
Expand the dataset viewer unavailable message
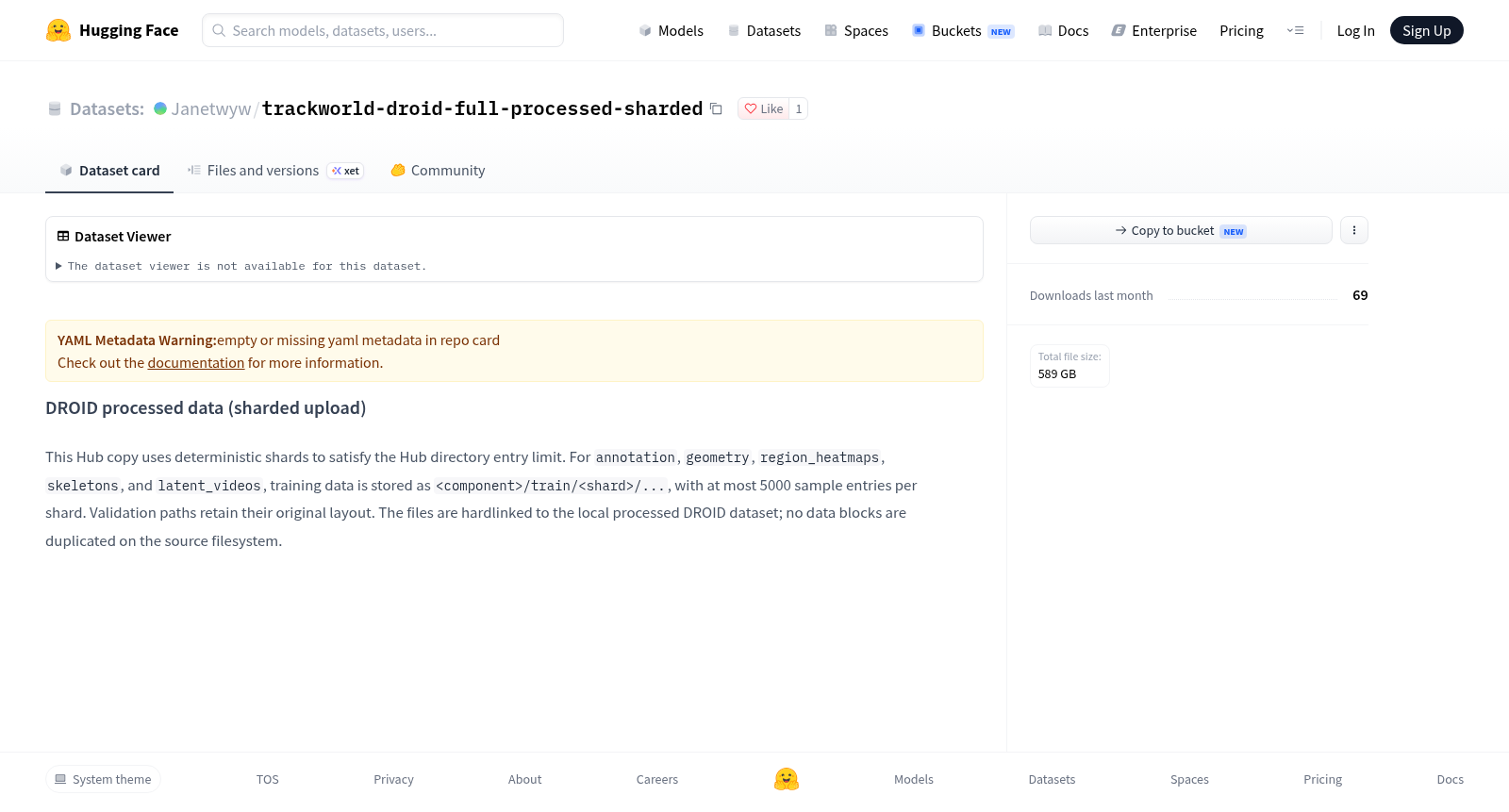pos(240,266)
